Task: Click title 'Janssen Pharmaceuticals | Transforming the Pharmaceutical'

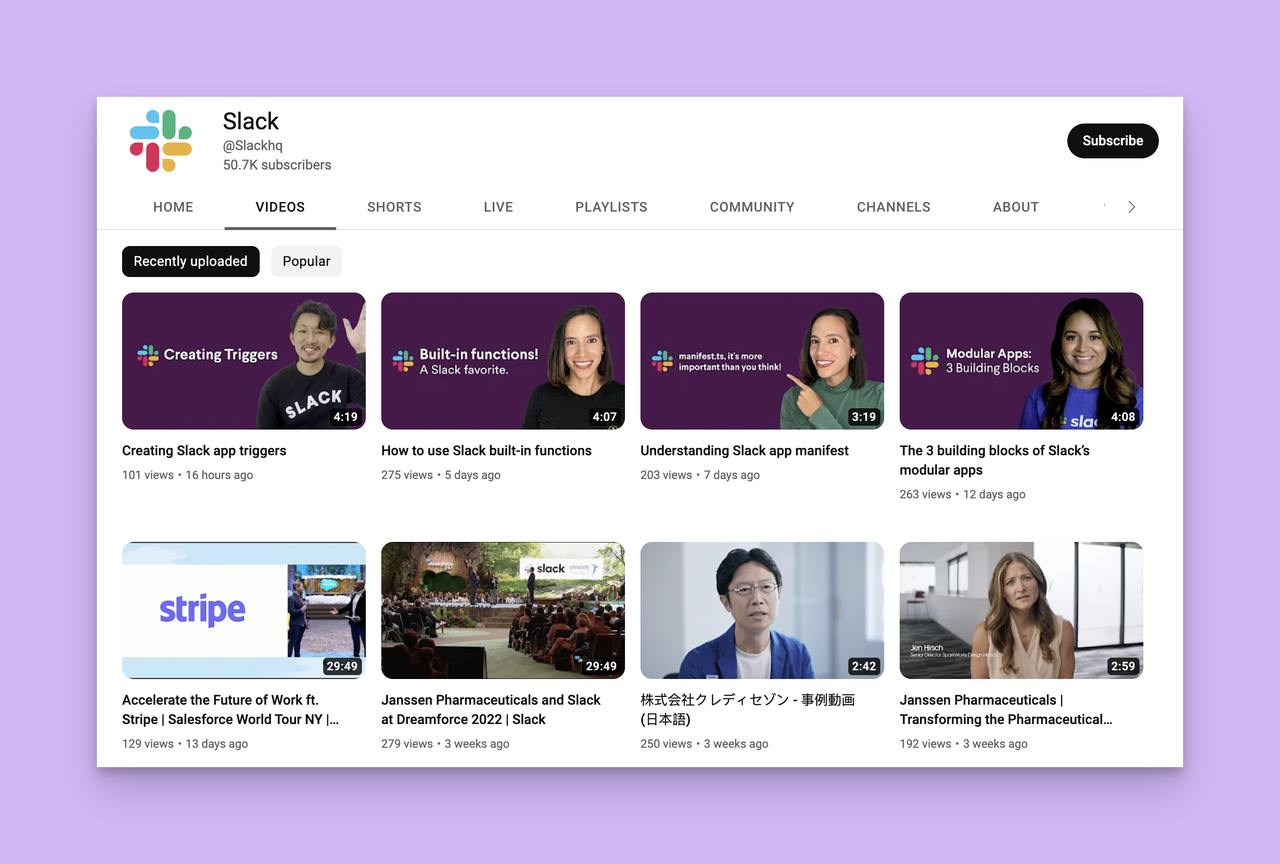Action: (x=1006, y=709)
